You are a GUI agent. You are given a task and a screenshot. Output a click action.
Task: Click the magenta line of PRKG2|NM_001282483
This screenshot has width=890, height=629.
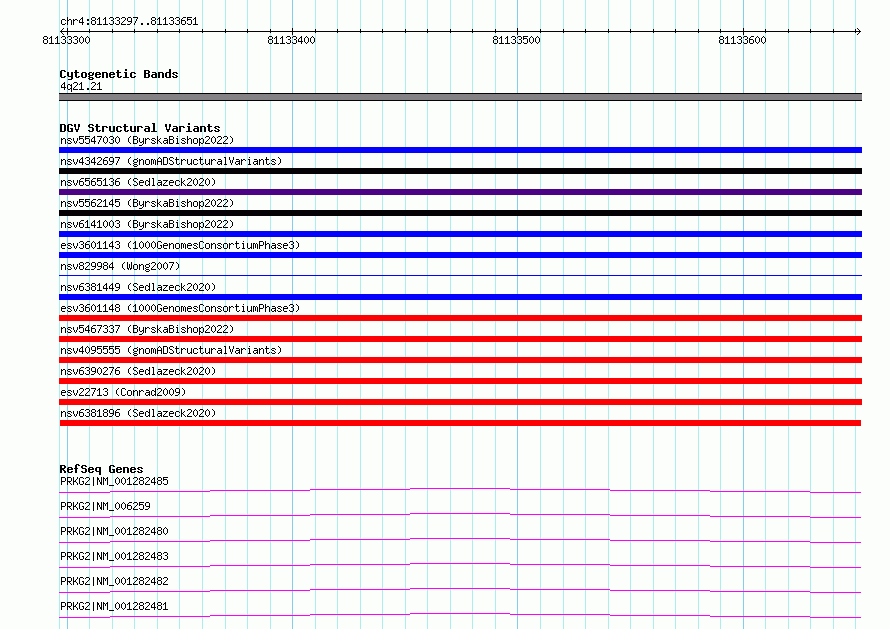pyautogui.click(x=460, y=565)
